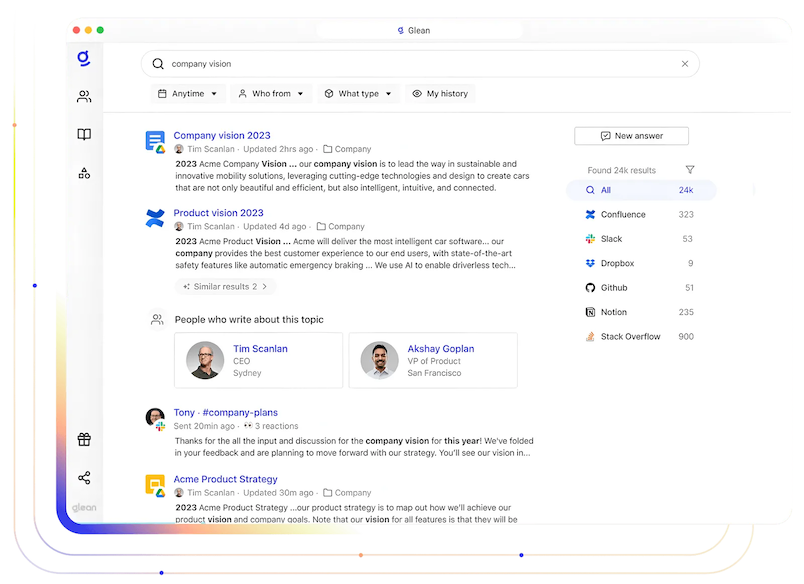Open the share icon in sidebar
804x584 pixels.
[x=84, y=478]
